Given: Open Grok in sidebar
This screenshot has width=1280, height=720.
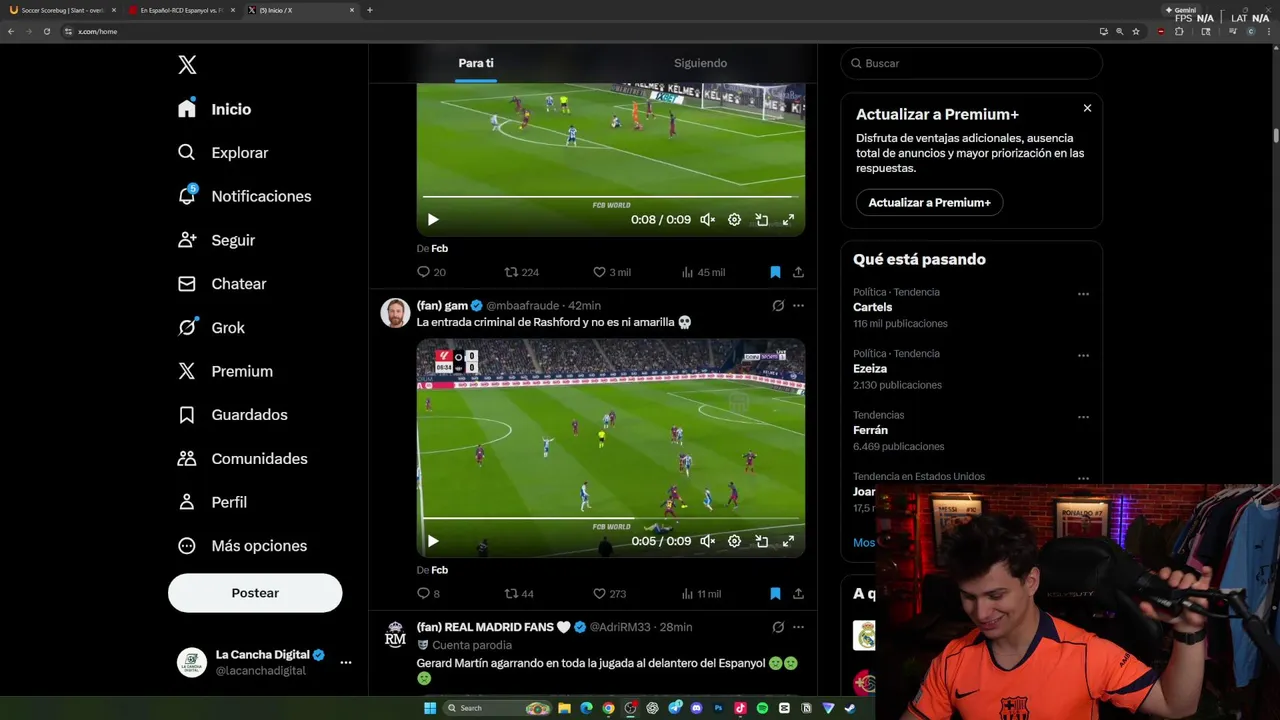Looking at the screenshot, I should click(211, 327).
